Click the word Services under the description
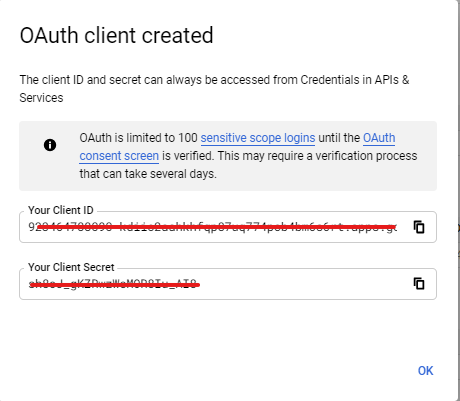Image resolution: width=460 pixels, height=401 pixels. point(41,98)
